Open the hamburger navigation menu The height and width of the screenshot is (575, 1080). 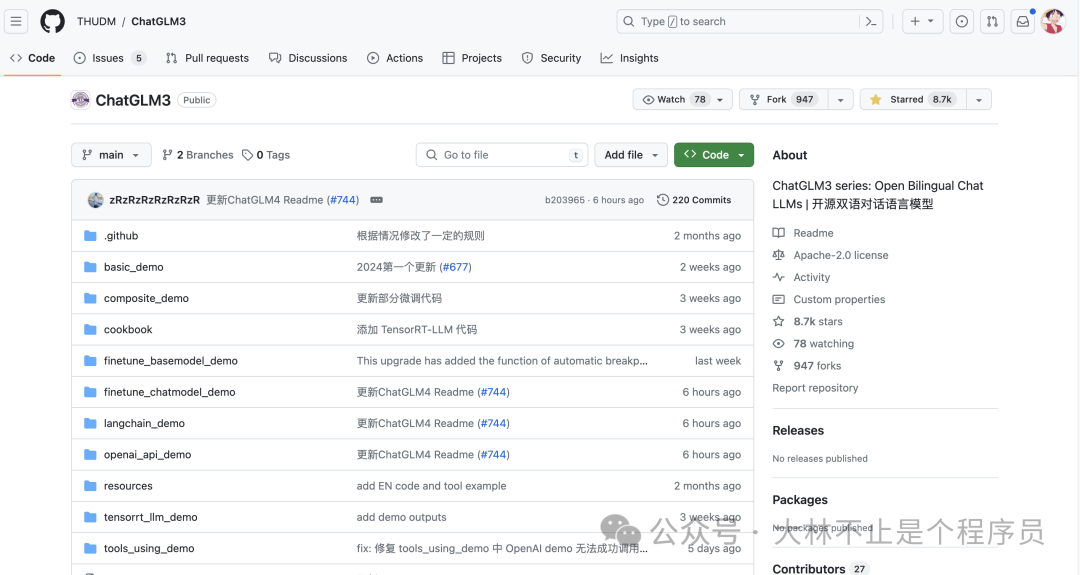[x=16, y=21]
